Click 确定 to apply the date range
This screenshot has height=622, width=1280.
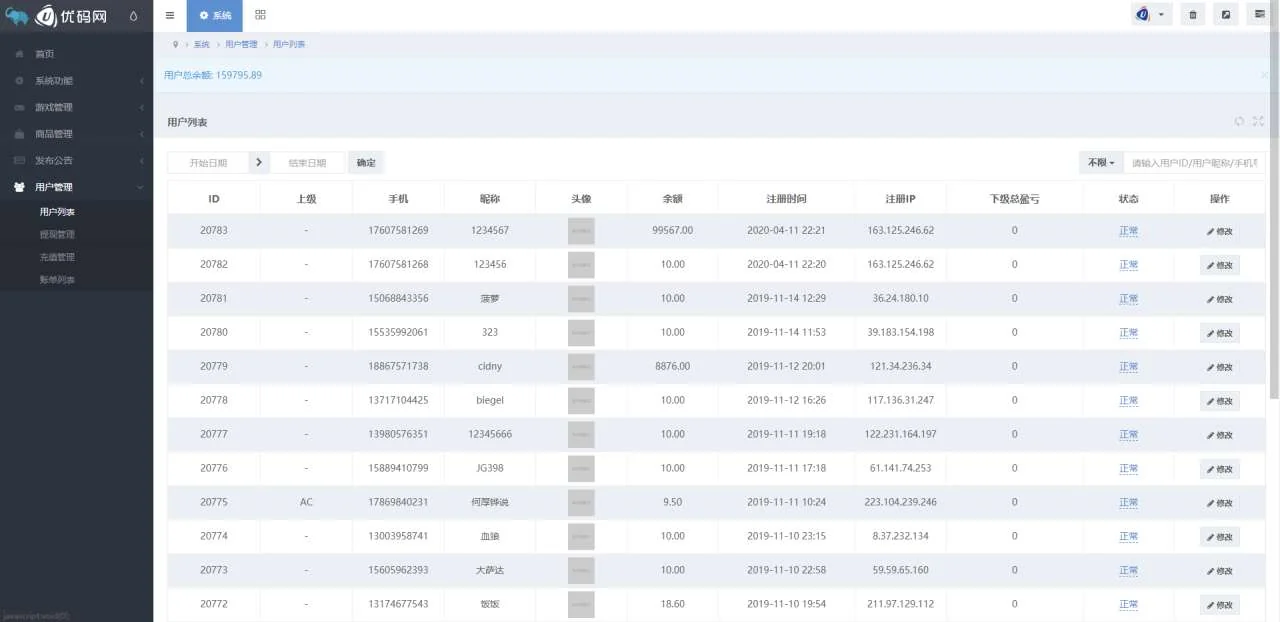click(366, 162)
